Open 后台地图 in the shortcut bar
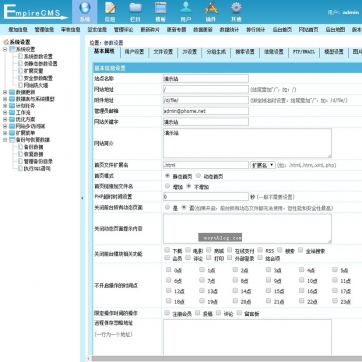Image resolution: width=362 pixels, height=362 pixels. [335, 30]
